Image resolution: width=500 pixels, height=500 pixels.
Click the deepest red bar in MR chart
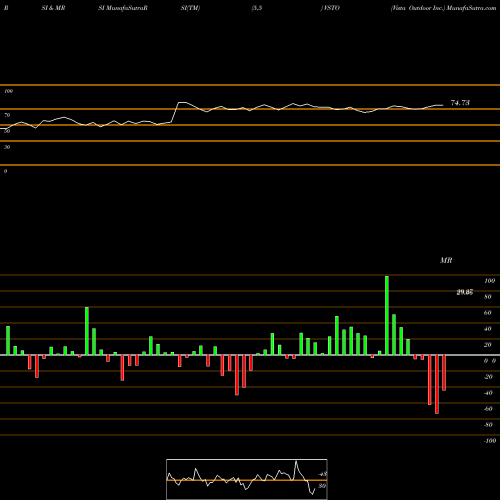(437, 384)
